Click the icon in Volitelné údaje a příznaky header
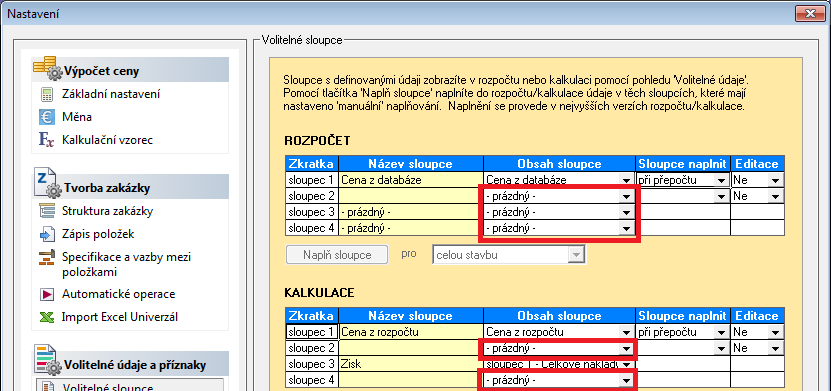 coord(48,361)
